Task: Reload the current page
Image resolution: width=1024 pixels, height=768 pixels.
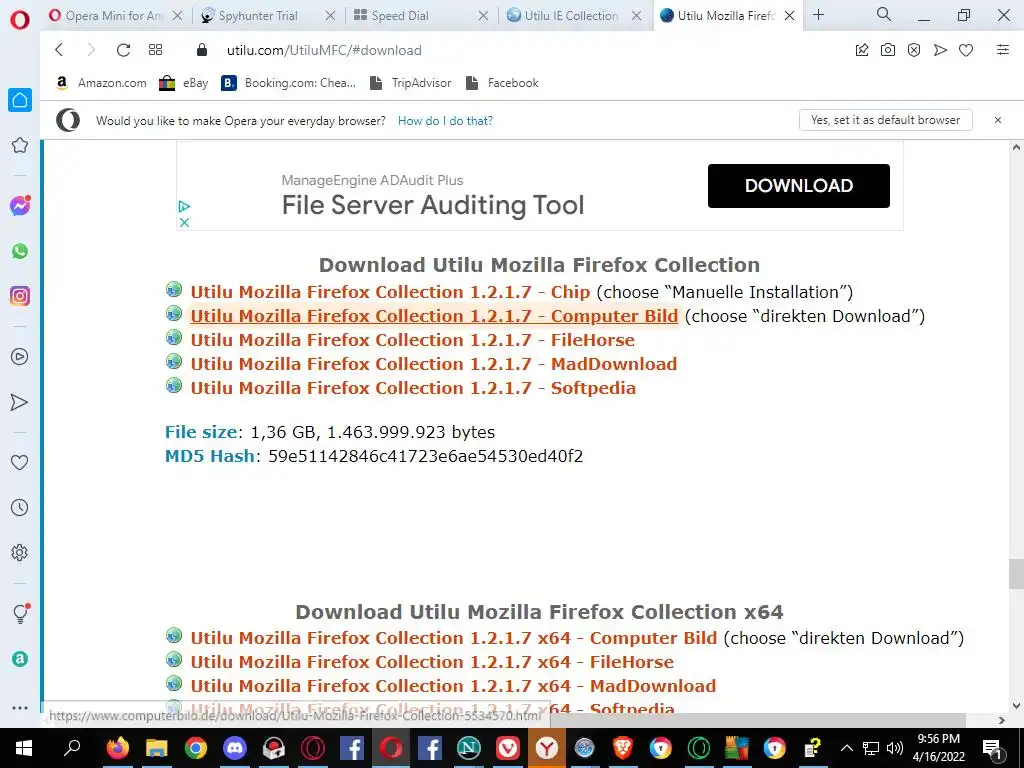Action: pyautogui.click(x=123, y=50)
